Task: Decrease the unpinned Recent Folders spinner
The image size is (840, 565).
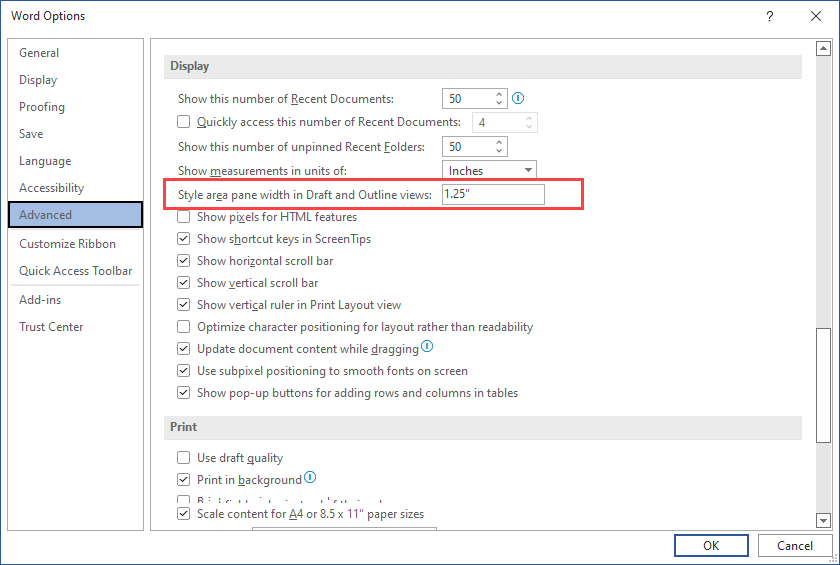Action: (x=499, y=150)
